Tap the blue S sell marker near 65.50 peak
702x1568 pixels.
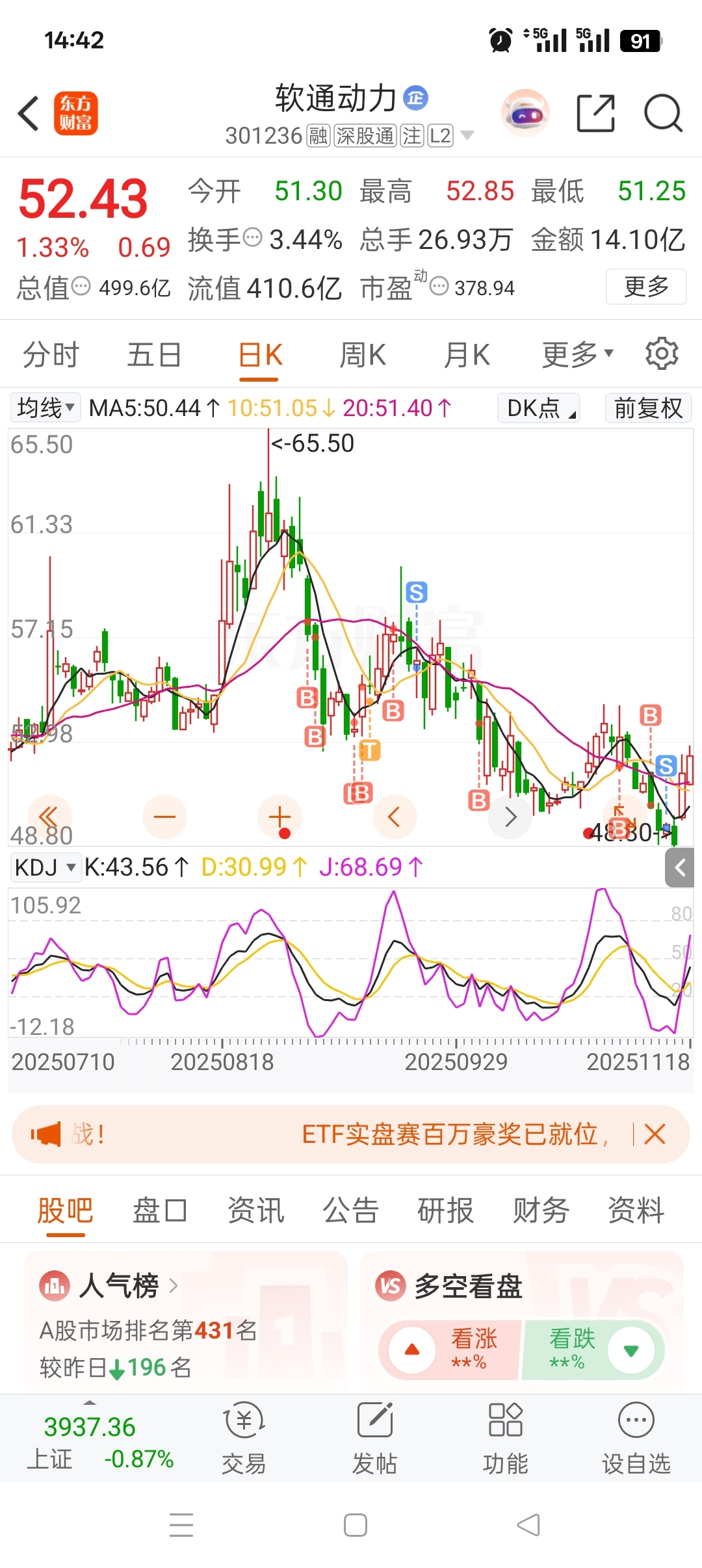(x=416, y=592)
